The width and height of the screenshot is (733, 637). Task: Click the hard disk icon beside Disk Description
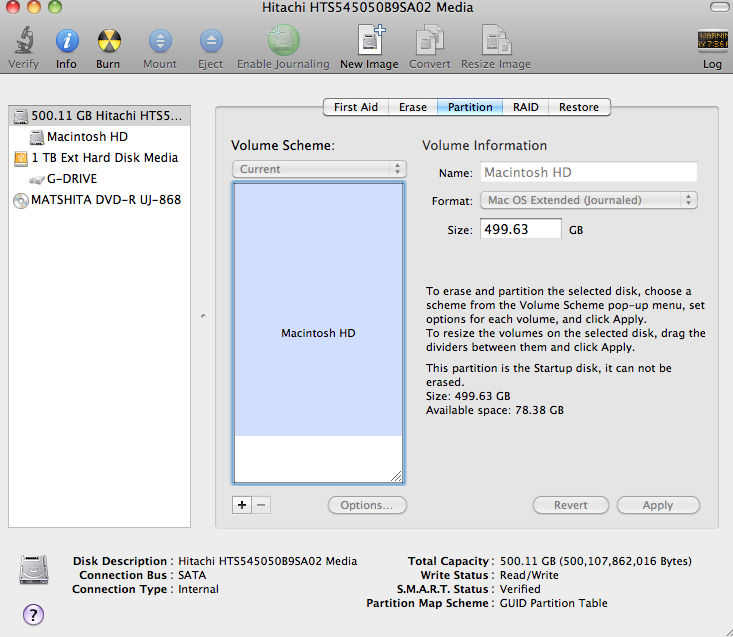tap(34, 570)
